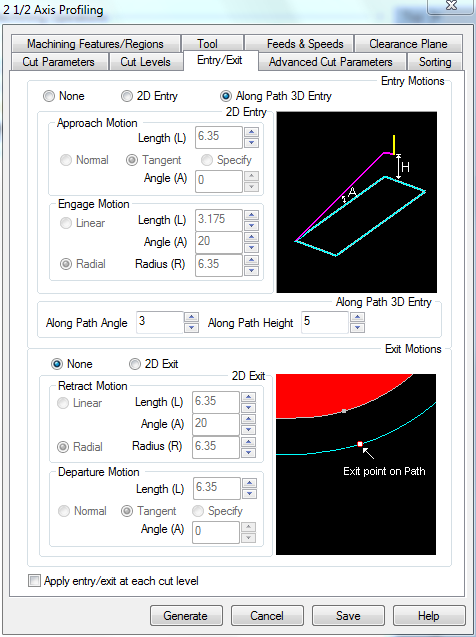
Task: Save the profiling parameters
Action: coord(348,616)
